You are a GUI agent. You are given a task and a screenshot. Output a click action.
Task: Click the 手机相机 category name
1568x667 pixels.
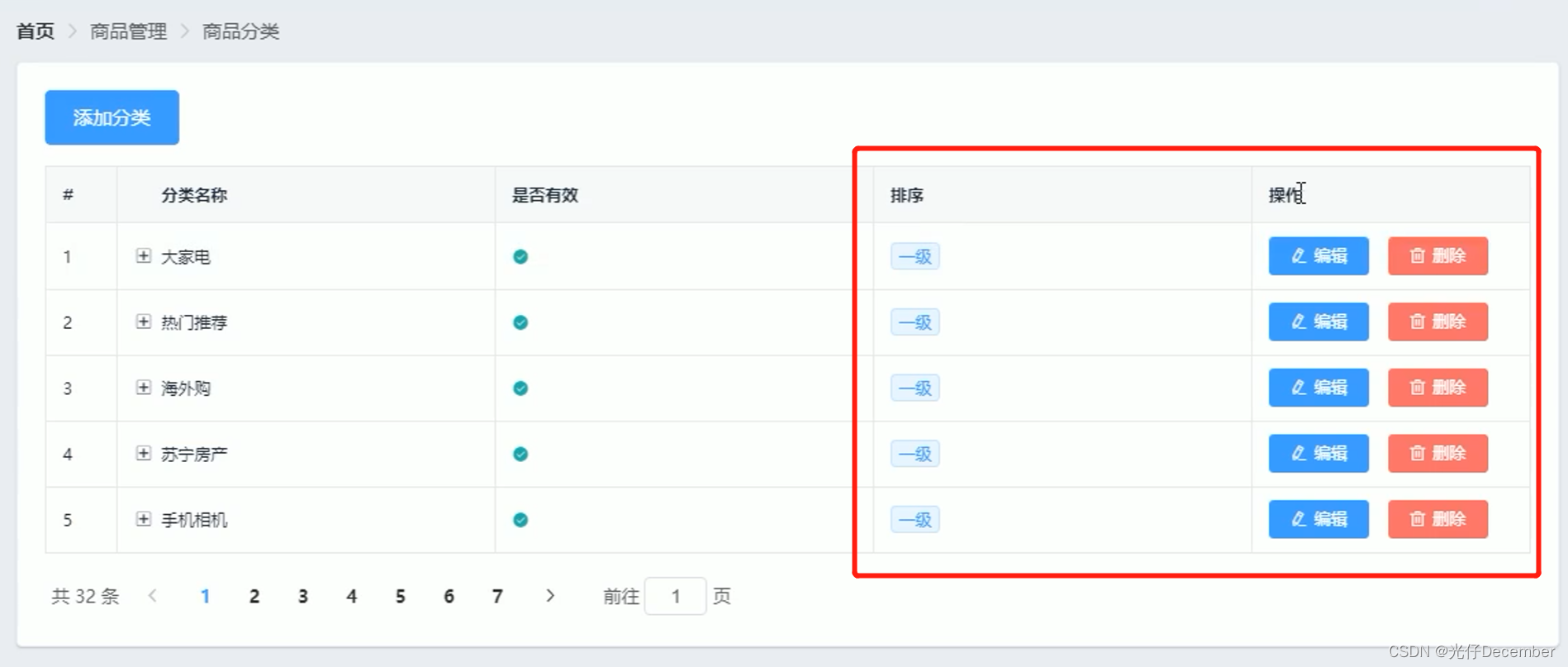(x=194, y=520)
